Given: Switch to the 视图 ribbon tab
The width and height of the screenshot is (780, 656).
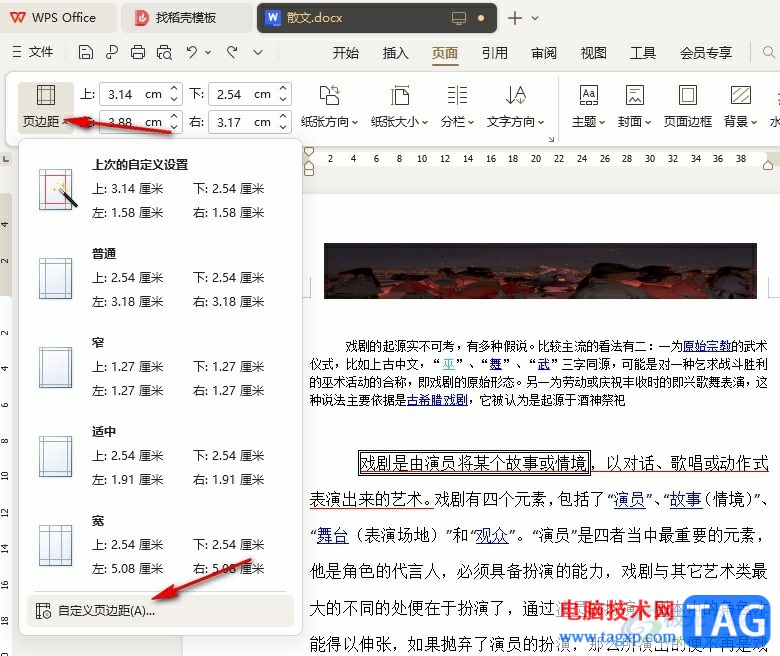Looking at the screenshot, I should coord(593,53).
